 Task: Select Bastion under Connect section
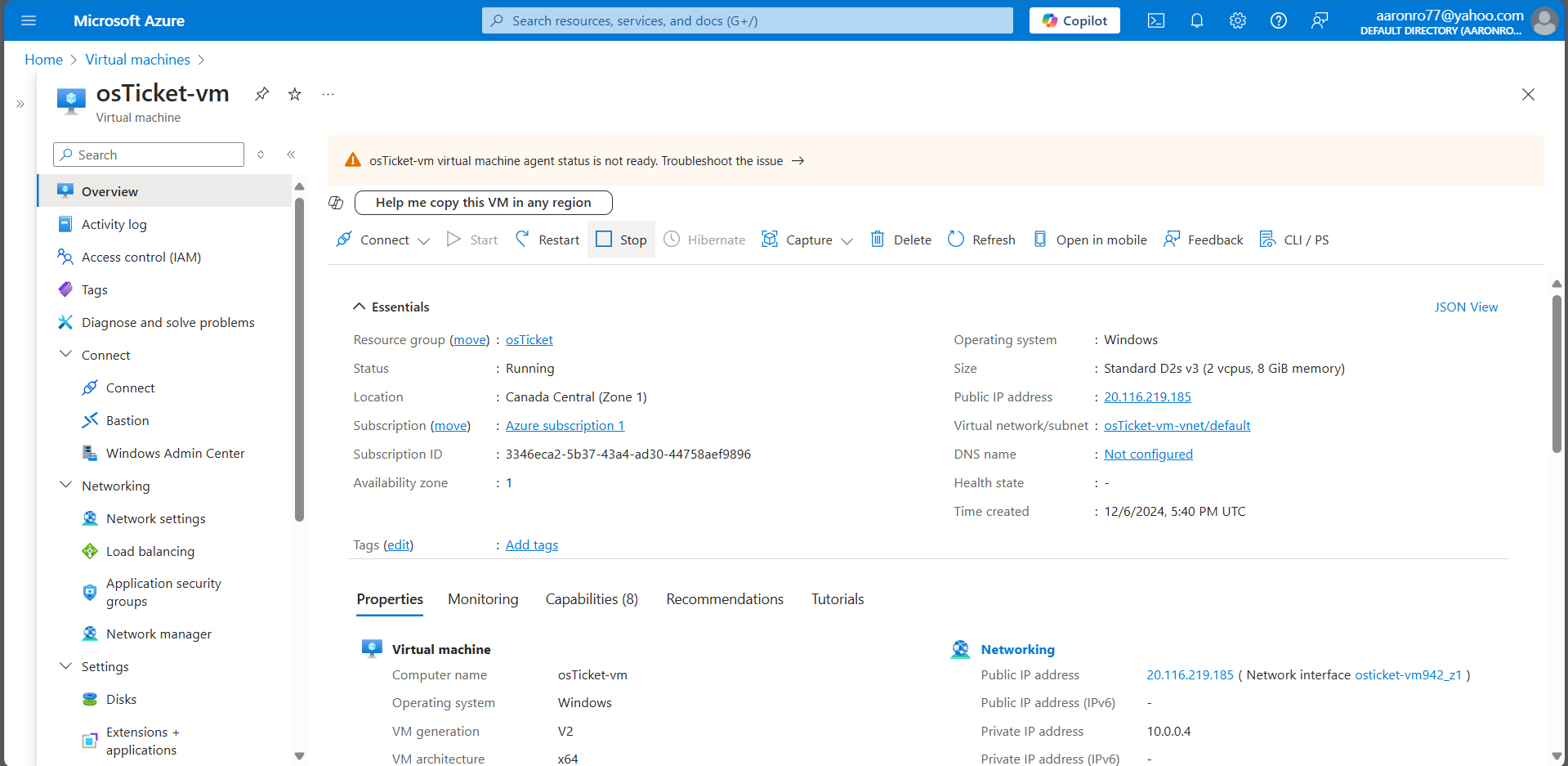click(127, 420)
